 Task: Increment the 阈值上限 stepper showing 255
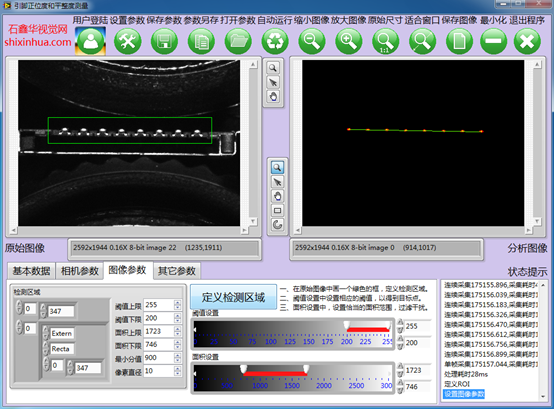pyautogui.click(x=178, y=302)
